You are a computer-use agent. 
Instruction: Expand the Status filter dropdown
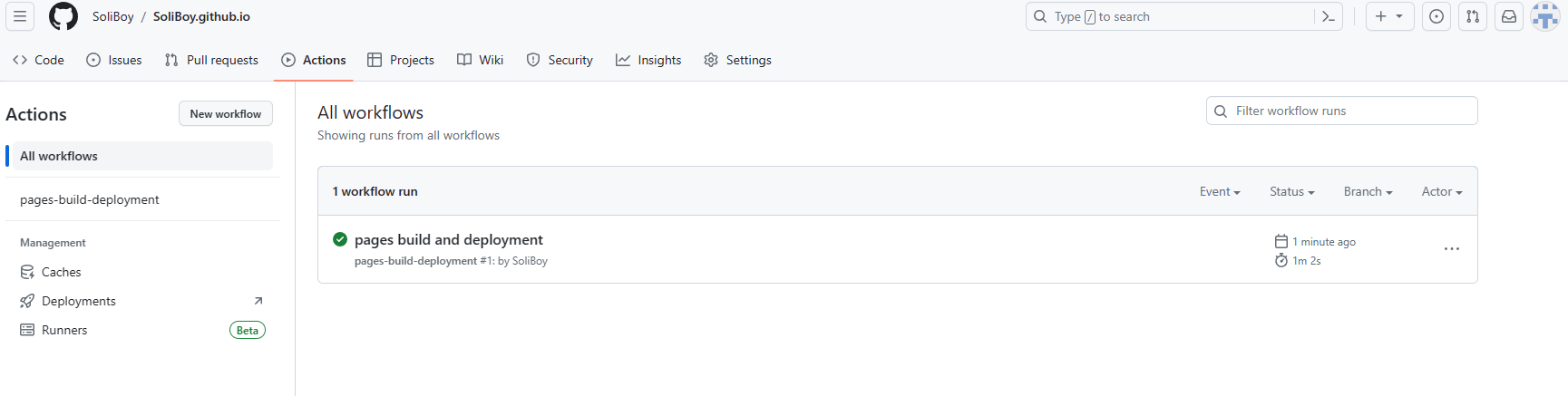point(1291,191)
